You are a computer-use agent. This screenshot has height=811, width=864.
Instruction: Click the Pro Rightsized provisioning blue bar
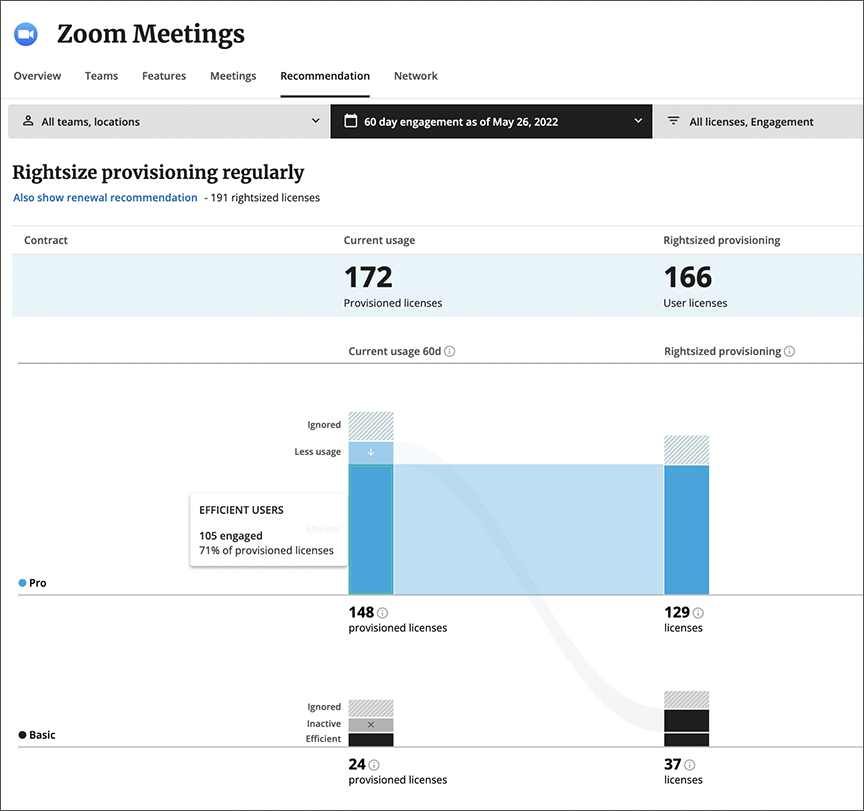[686, 529]
